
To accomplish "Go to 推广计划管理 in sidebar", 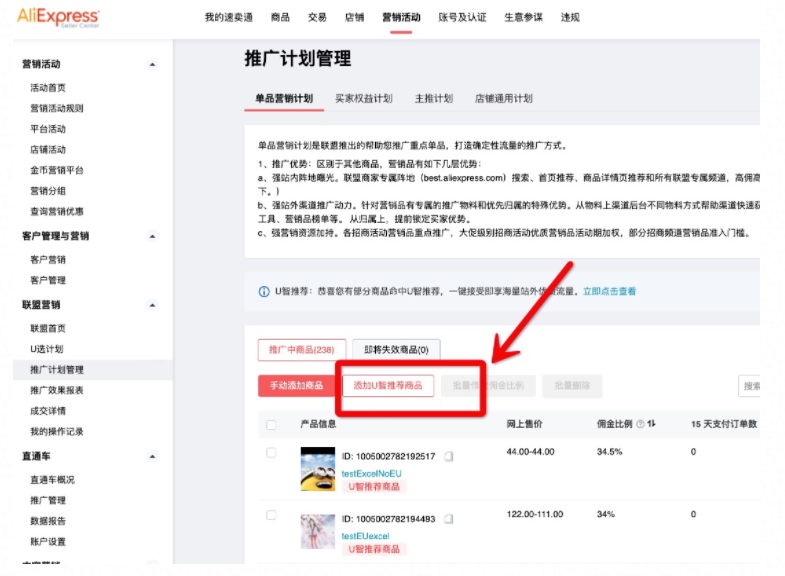I will point(57,370).
